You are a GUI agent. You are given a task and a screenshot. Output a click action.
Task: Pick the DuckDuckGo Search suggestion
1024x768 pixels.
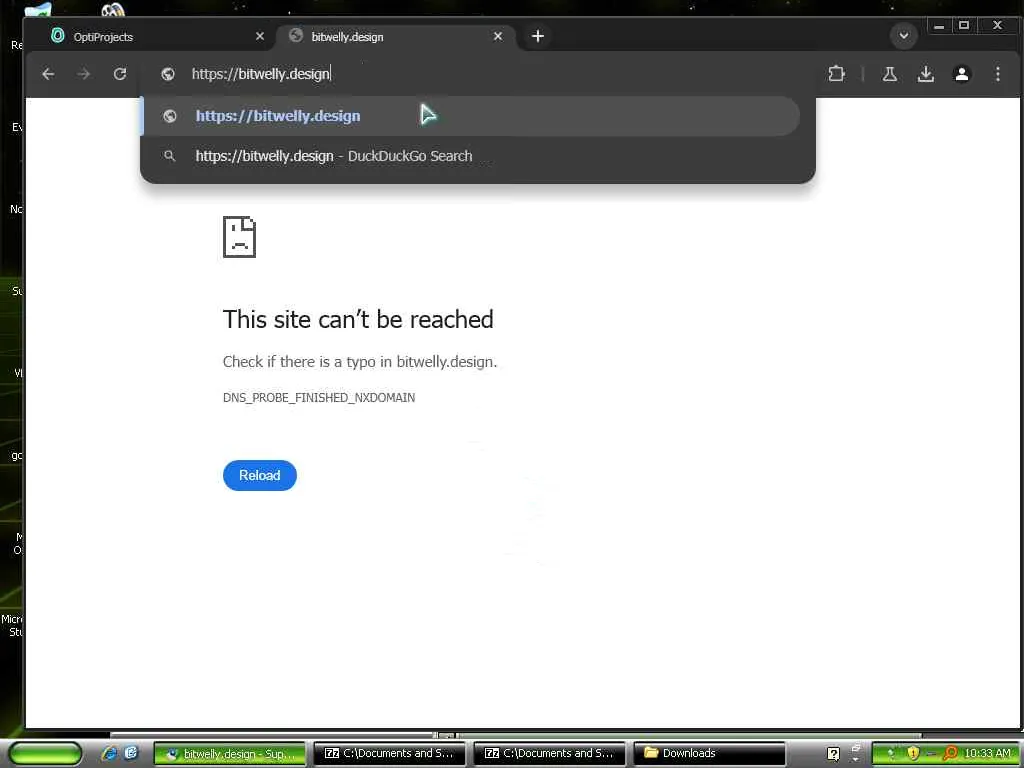470,156
